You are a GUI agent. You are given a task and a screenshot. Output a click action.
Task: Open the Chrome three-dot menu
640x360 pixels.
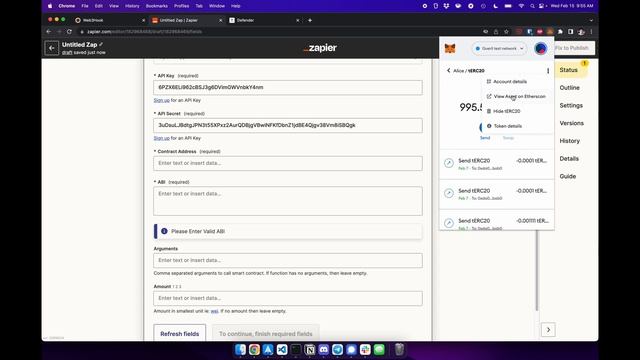point(591,31)
